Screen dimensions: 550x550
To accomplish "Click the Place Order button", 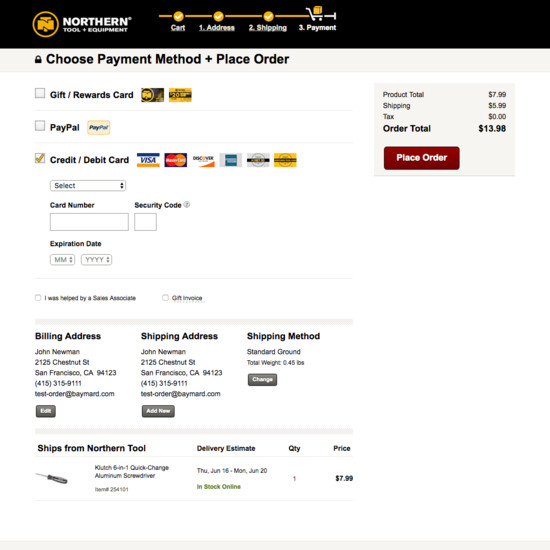I will point(422,158).
